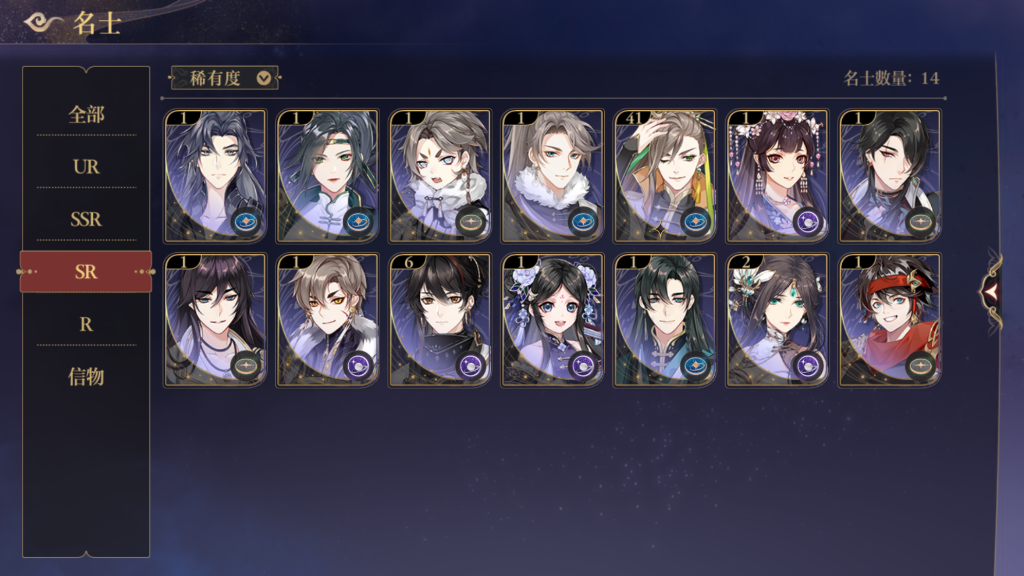This screenshot has width=1024, height=576.
Task: Click the cloud swirl back icon
Action: click(x=43, y=23)
